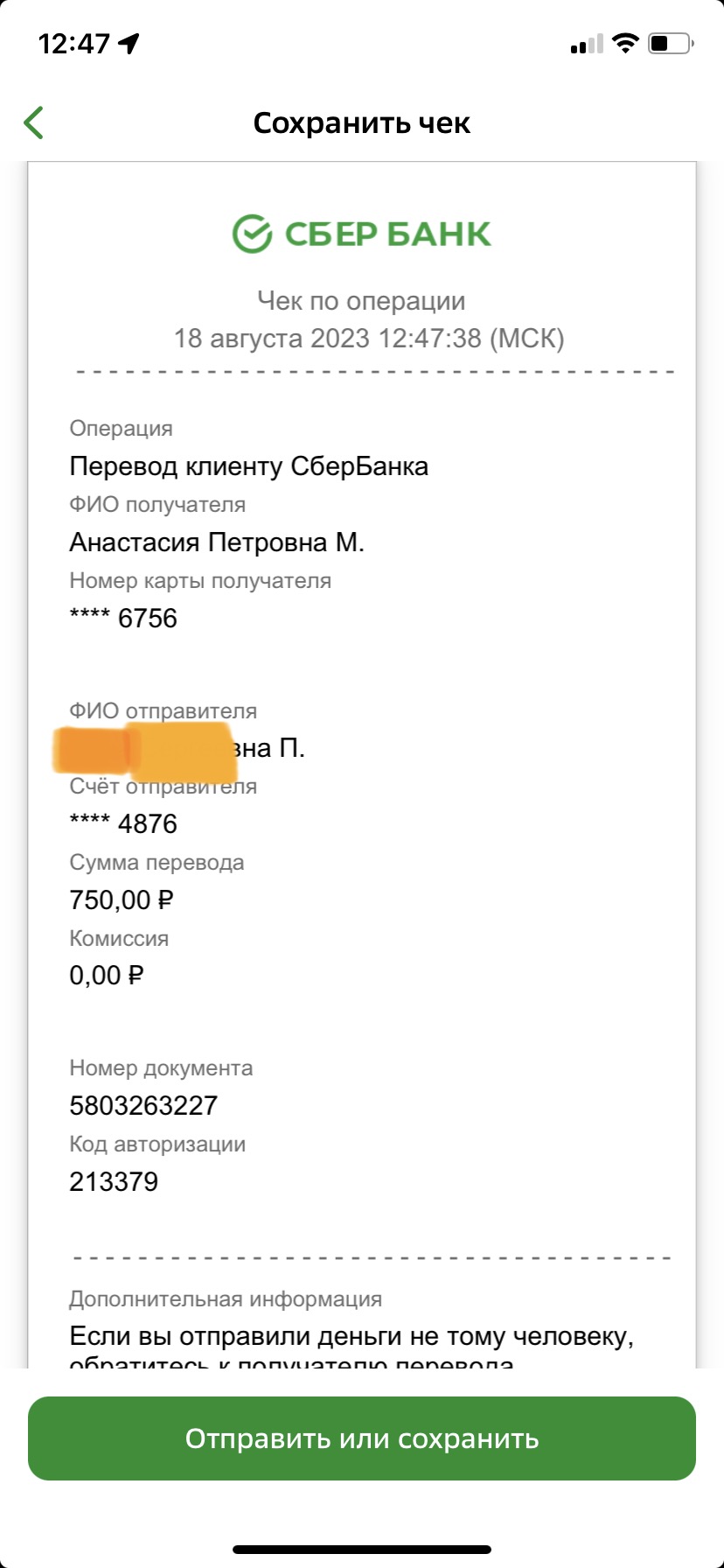Tap the transfer amount 750,00 ₽
The image size is (724, 1568).
click(122, 899)
